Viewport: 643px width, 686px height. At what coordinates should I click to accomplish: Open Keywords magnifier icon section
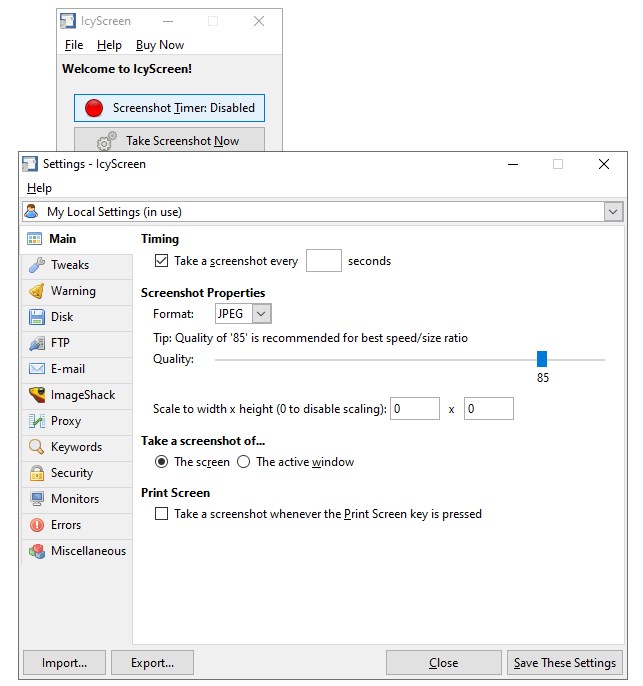pos(36,447)
